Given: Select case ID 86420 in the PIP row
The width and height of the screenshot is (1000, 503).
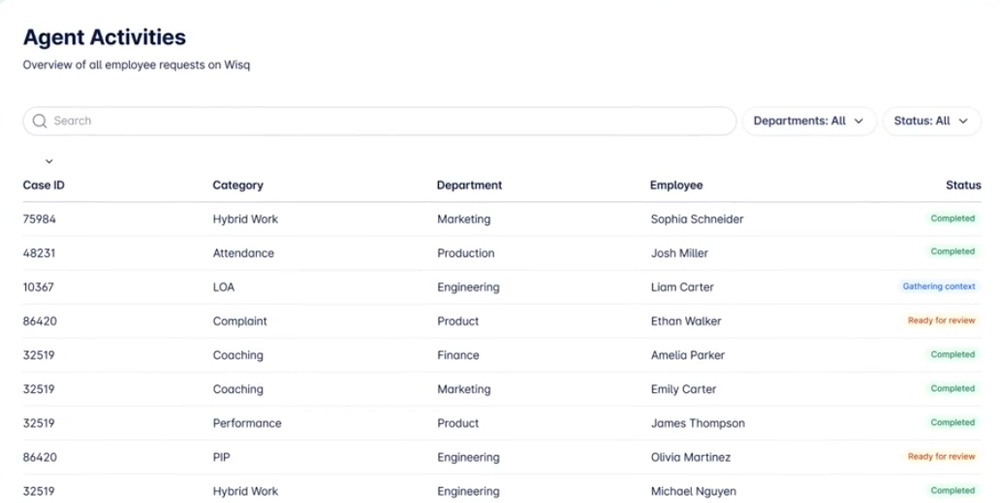Looking at the screenshot, I should 40,457.
